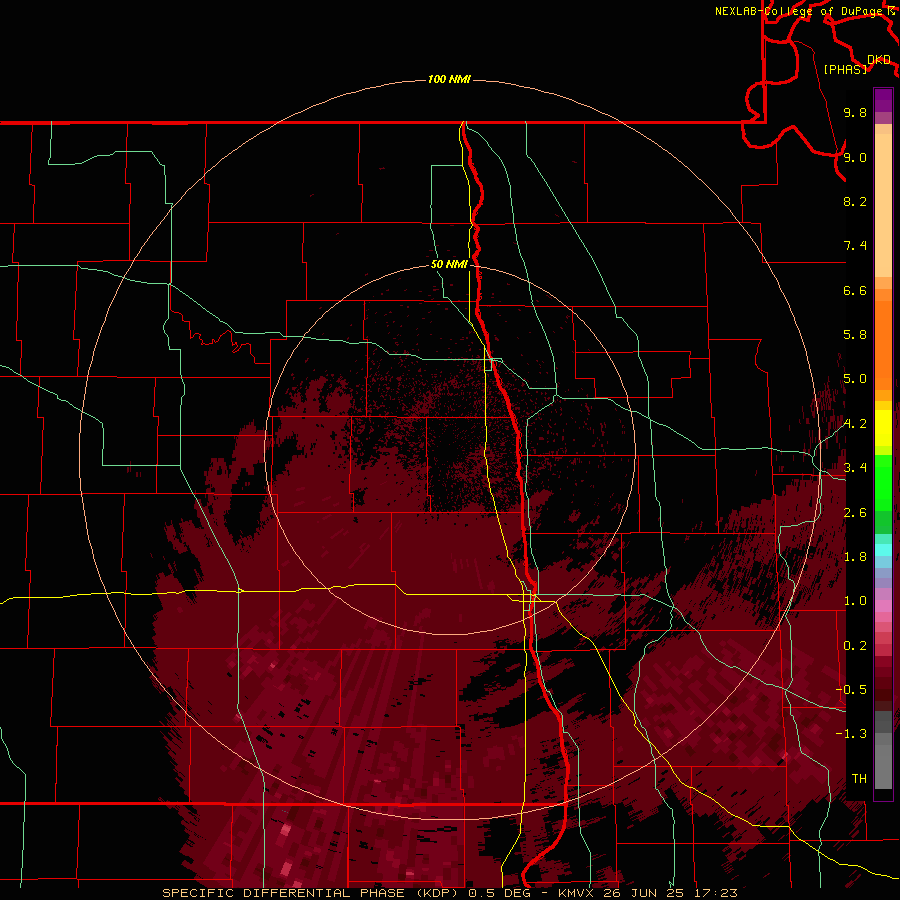Click the SPECIFIC DIFFERENTIAL PHASE caption words

[285, 893]
